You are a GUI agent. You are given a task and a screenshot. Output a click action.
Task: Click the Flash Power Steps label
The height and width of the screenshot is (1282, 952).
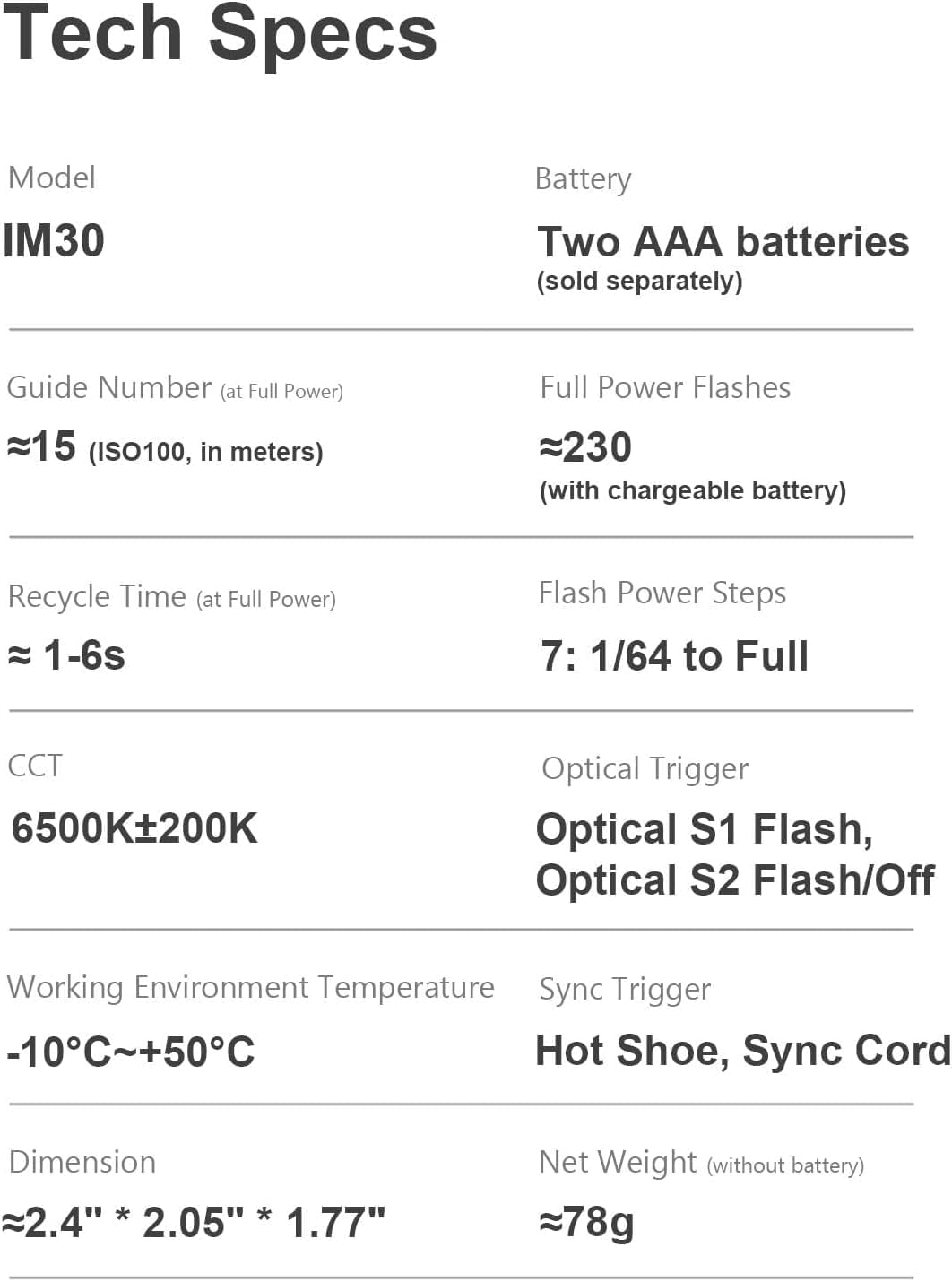662,593
